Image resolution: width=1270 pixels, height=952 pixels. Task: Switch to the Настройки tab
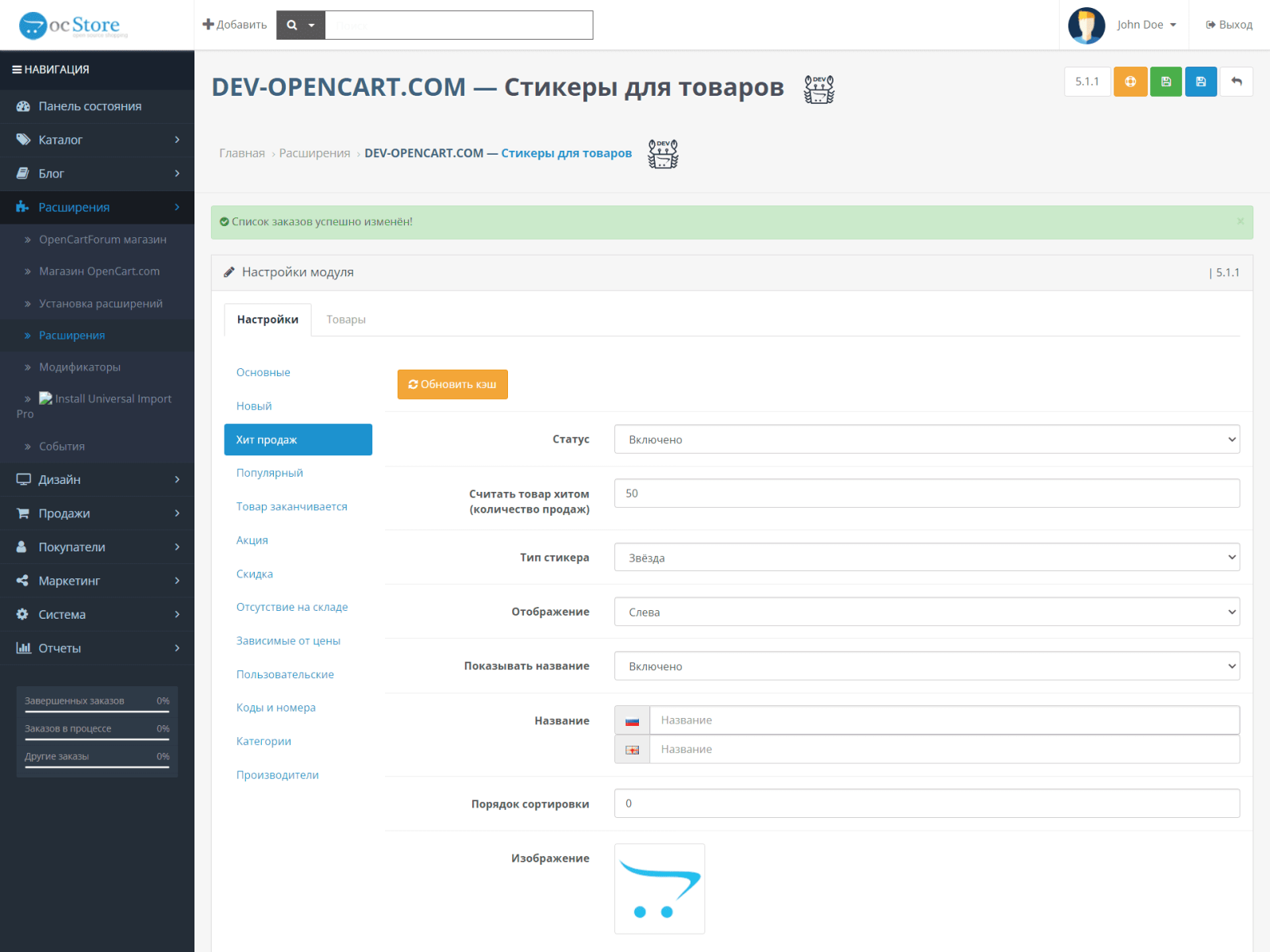[267, 320]
